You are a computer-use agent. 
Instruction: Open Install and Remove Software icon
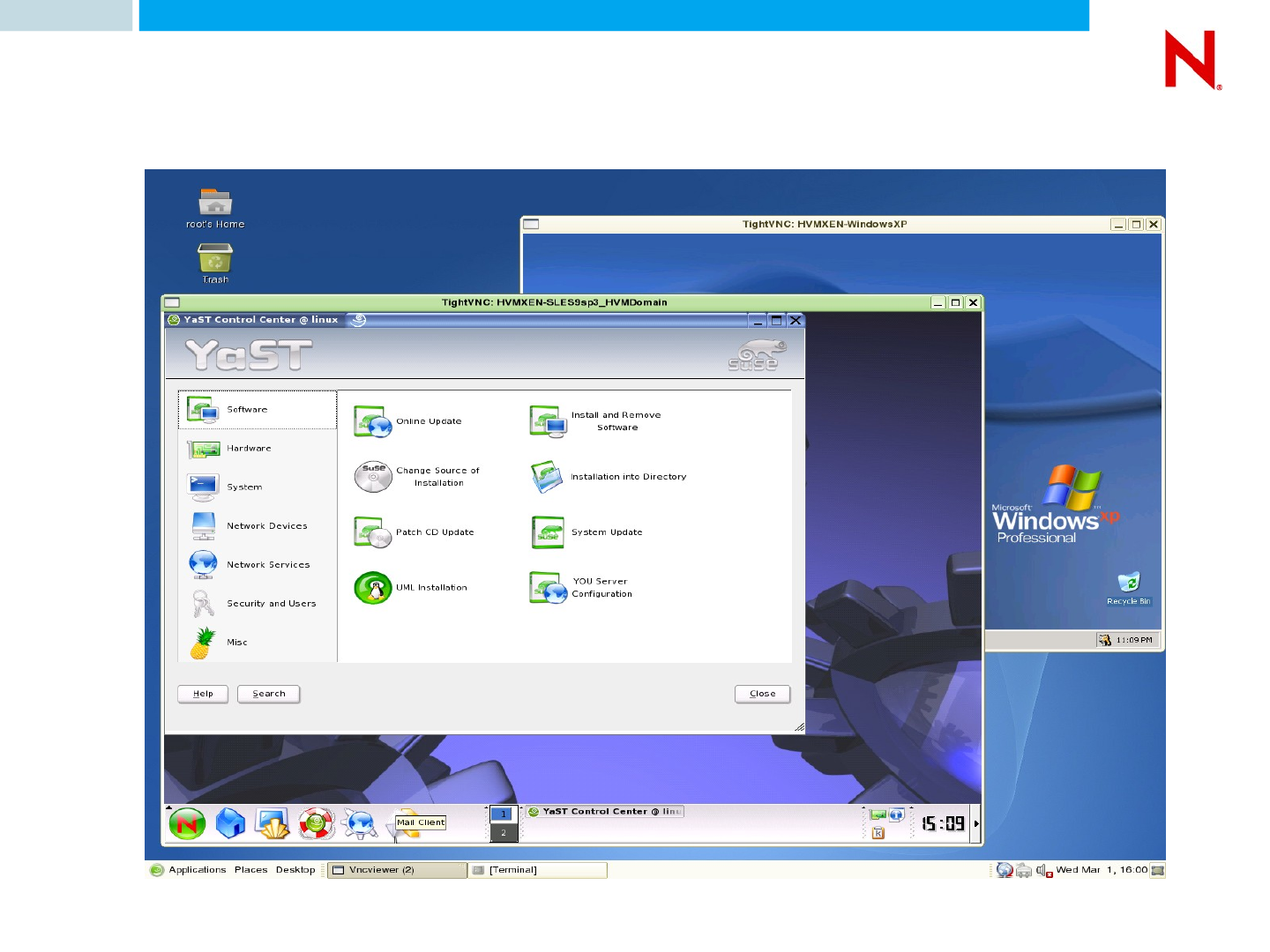[548, 421]
